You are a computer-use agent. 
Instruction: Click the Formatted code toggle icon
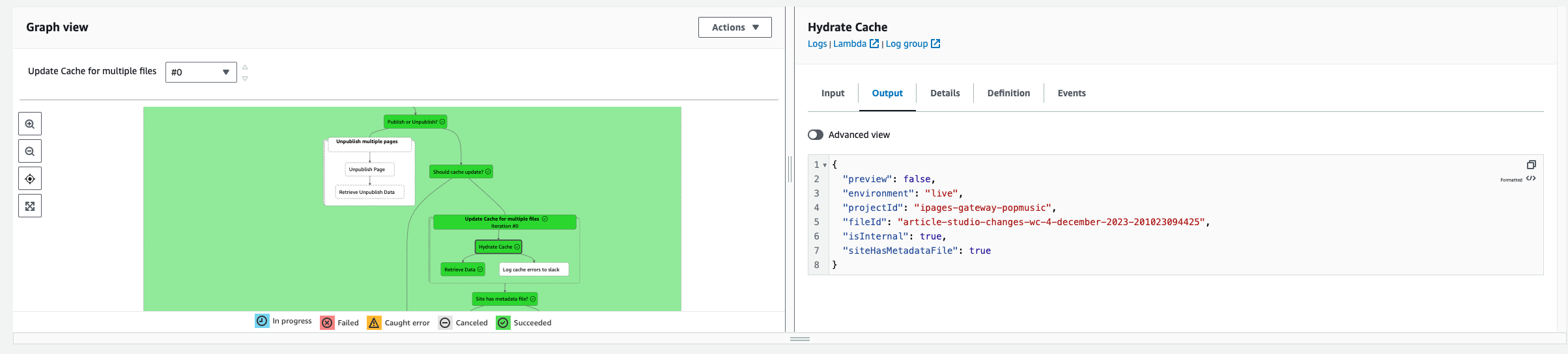[1531, 179]
